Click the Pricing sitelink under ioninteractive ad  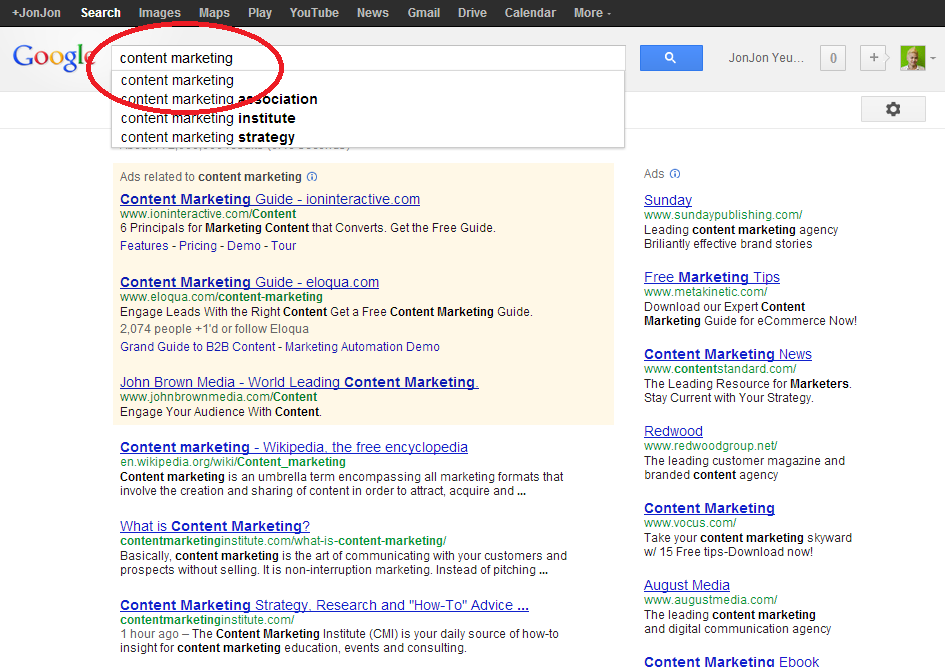(x=198, y=246)
